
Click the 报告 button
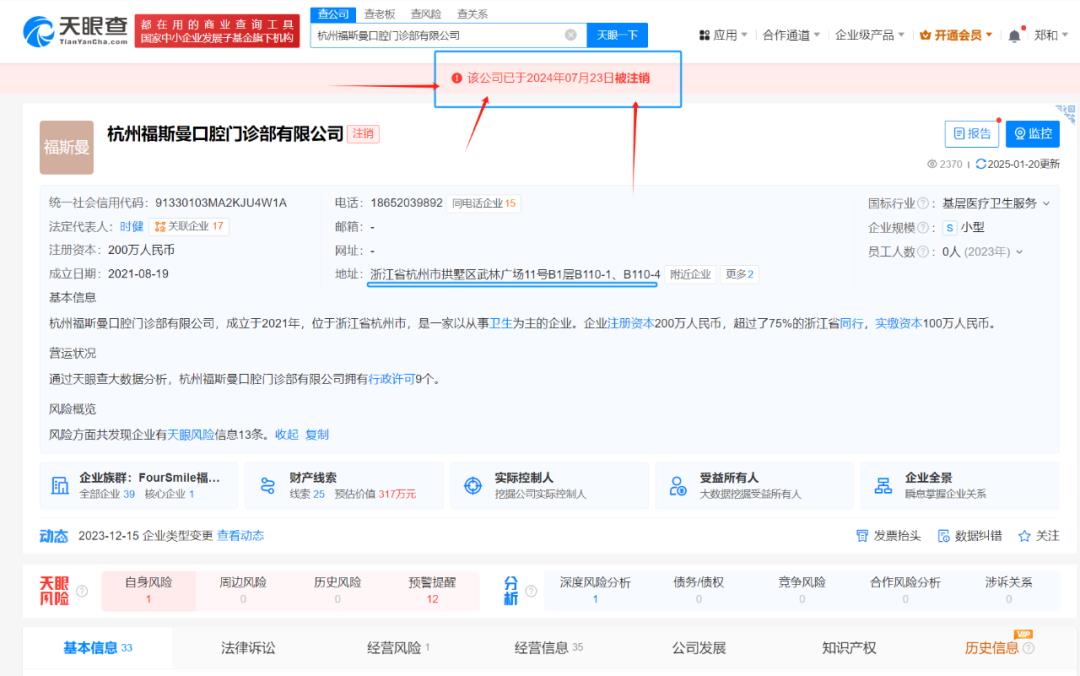(972, 134)
